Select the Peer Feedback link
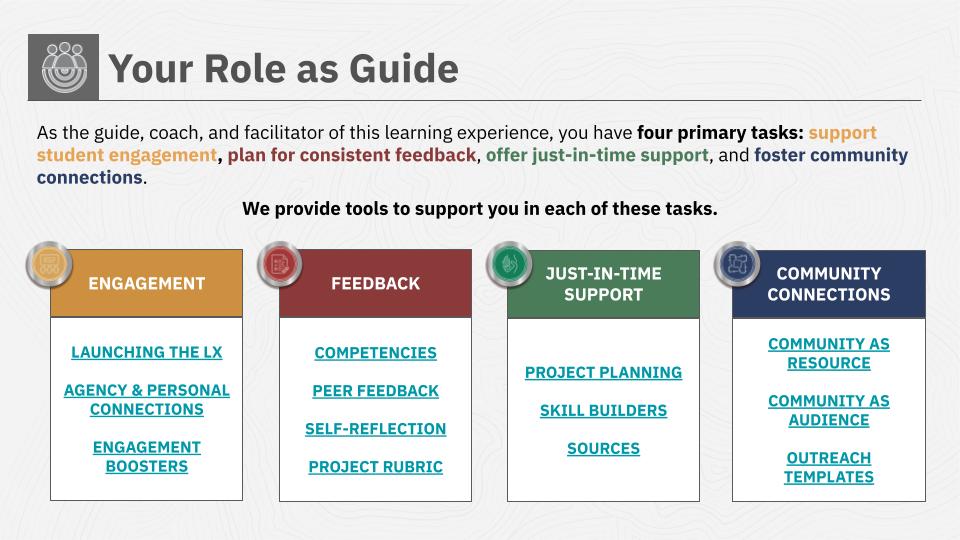Image resolution: width=960 pixels, height=540 pixels. (x=375, y=391)
